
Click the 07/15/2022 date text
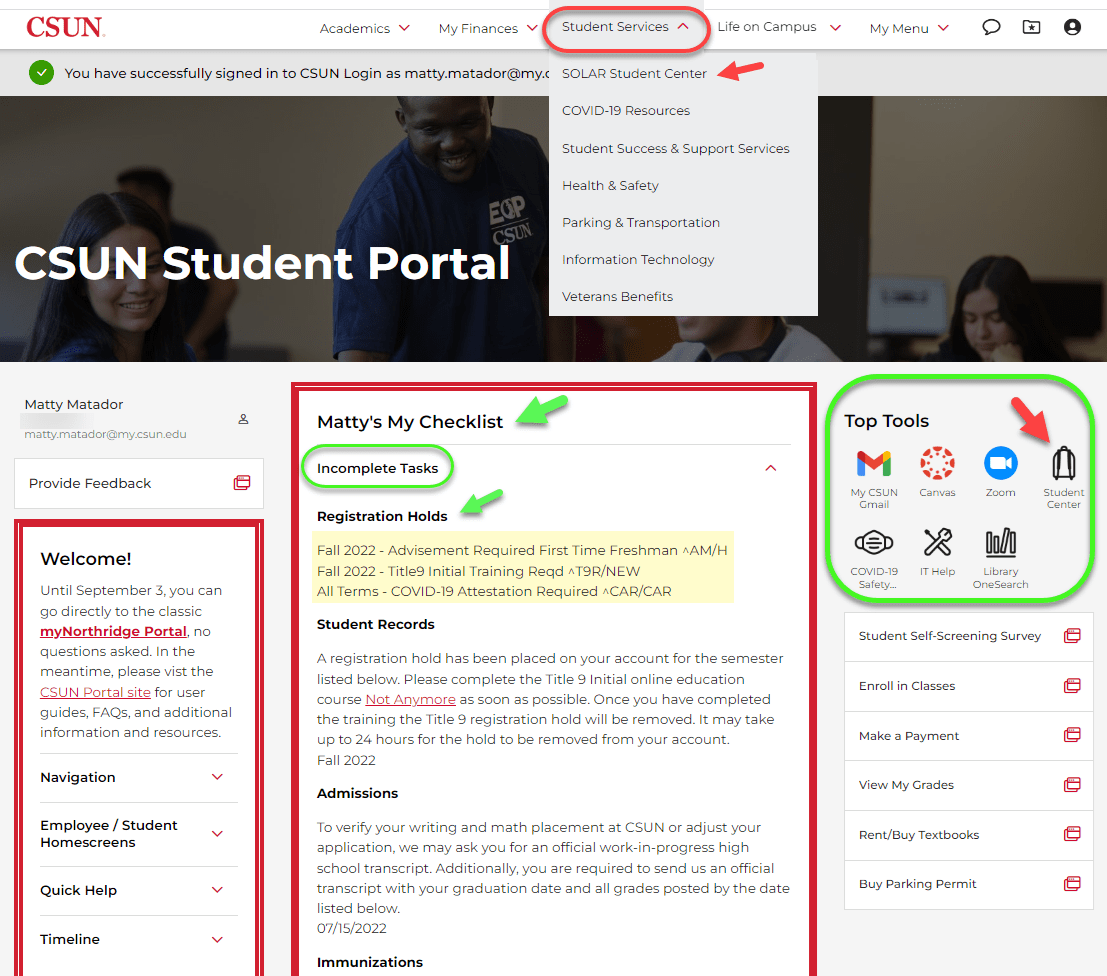tap(352, 928)
